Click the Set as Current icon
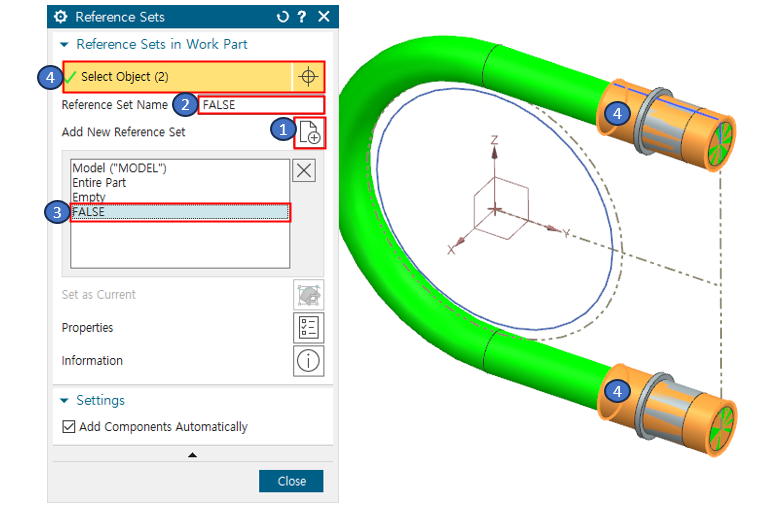Screen dimensions: 772x510 308,295
